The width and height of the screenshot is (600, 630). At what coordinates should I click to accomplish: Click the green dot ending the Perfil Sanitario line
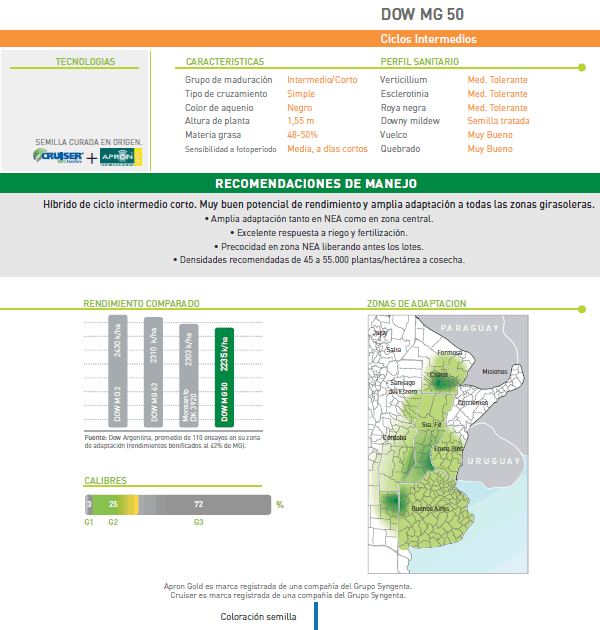582,68
